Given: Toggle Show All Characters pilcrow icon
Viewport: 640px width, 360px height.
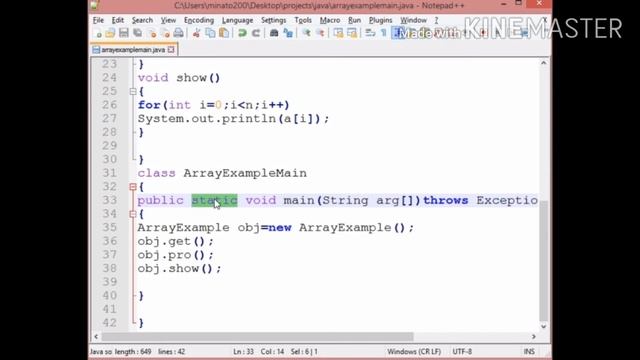Looking at the screenshot, I should tap(383, 33).
